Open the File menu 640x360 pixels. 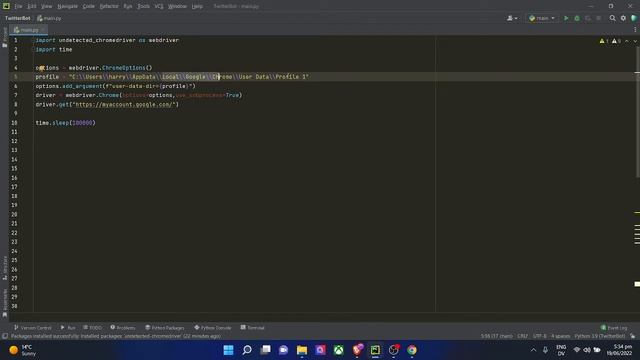(x=18, y=7)
